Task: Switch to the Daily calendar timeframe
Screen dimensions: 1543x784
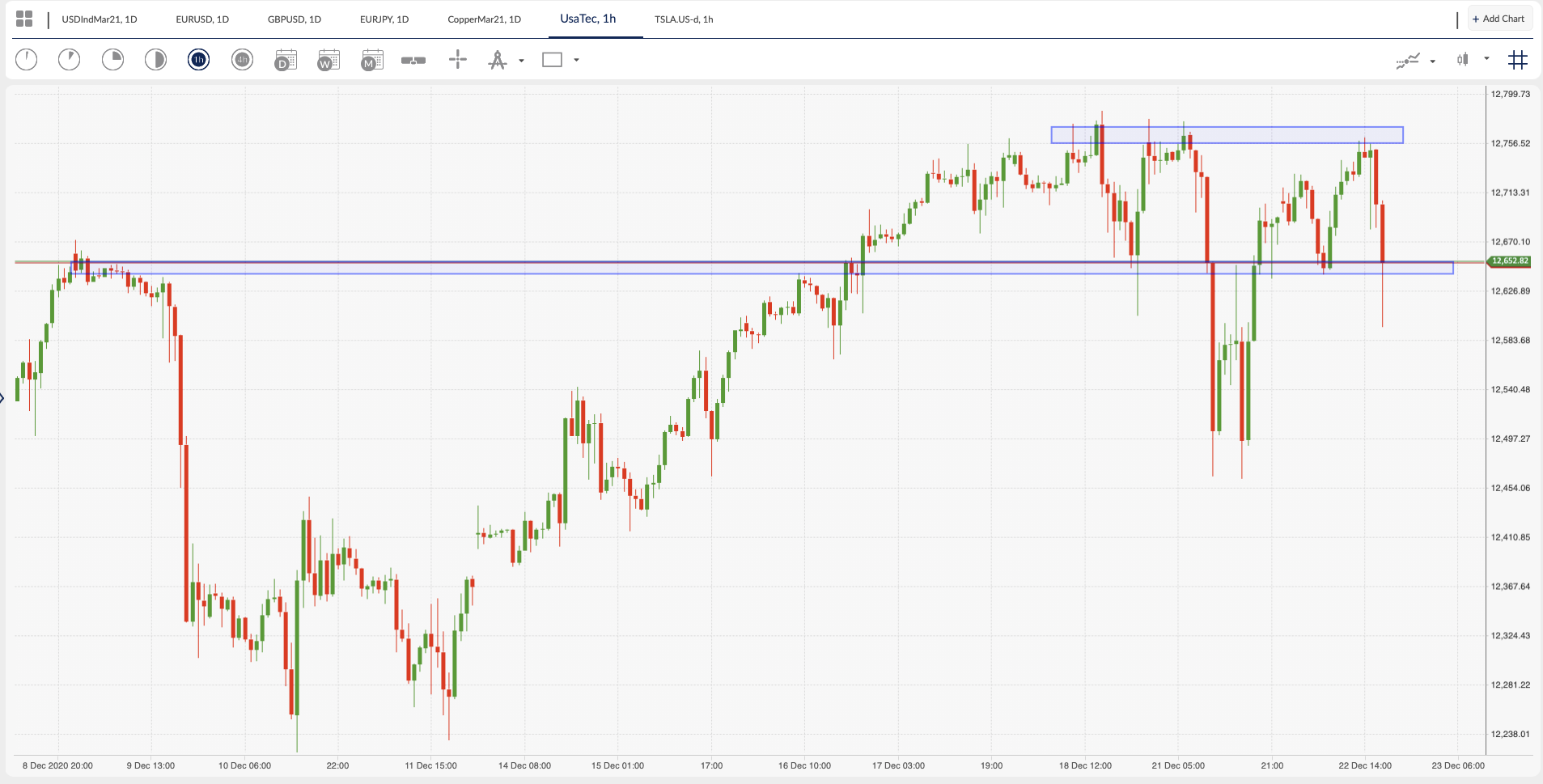Action: [x=286, y=60]
